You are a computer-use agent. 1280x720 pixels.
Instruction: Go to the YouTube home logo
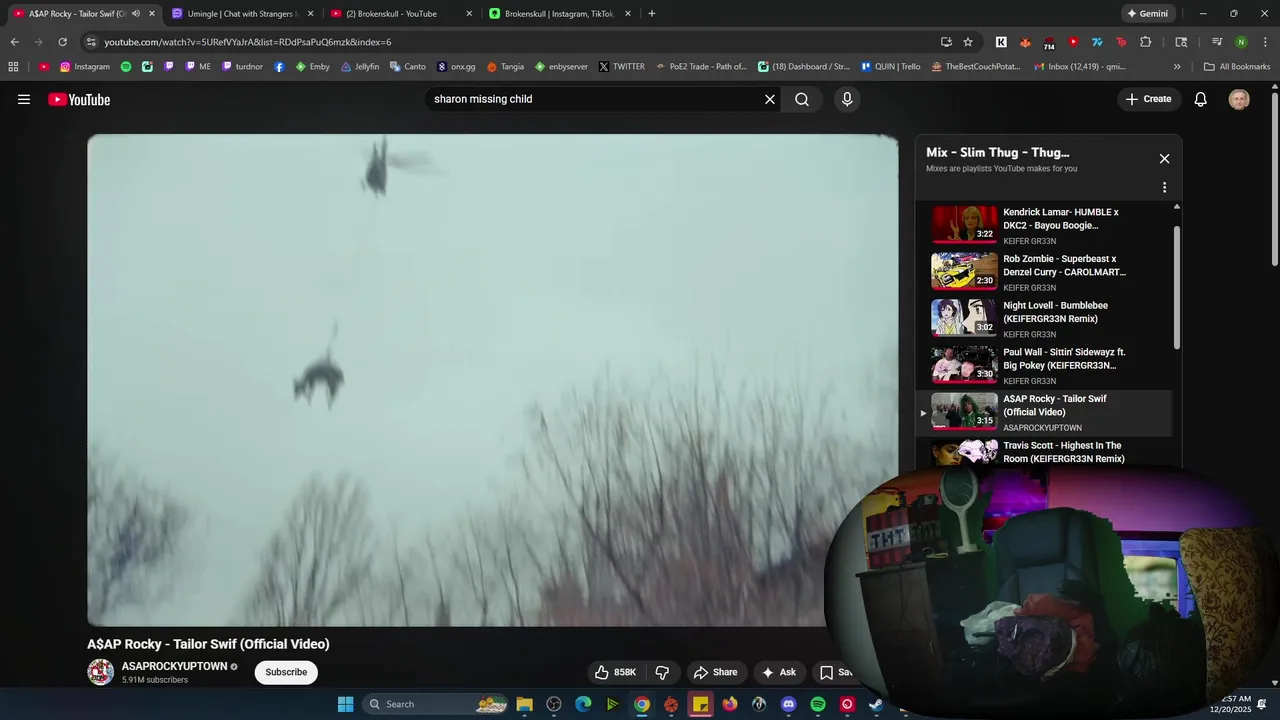[x=79, y=99]
